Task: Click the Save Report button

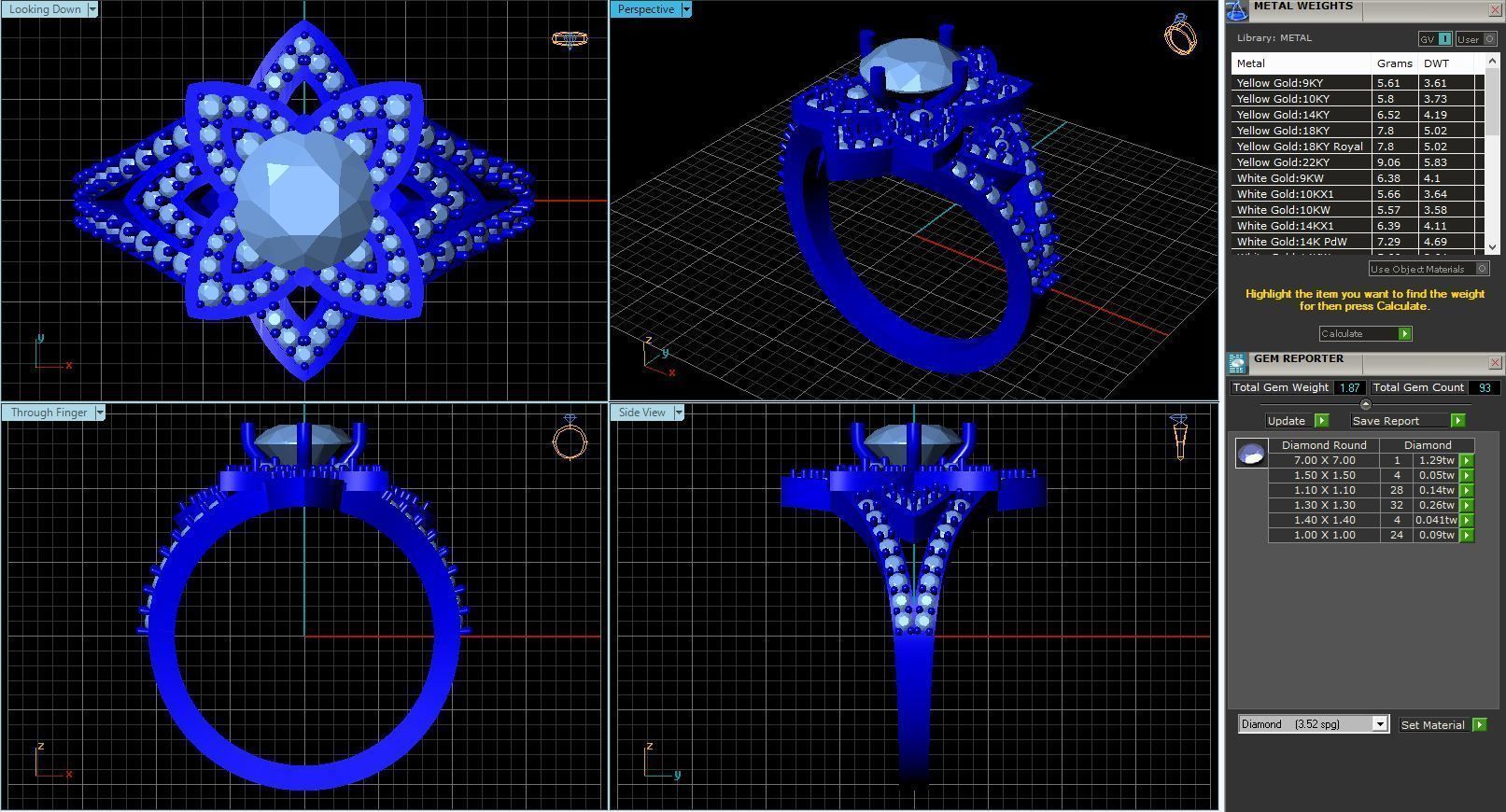Action: coord(1408,421)
